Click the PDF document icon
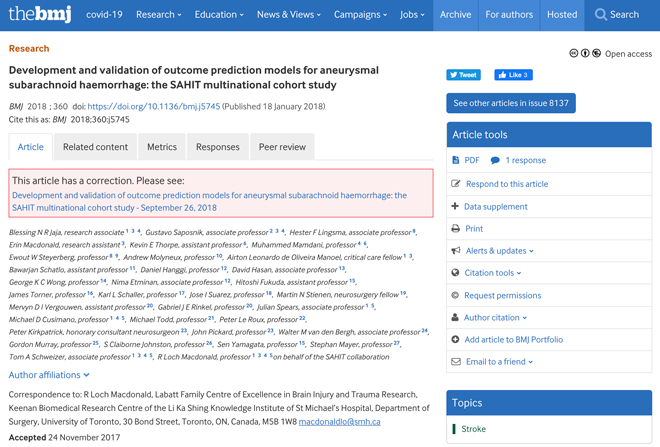The image size is (660, 447). (455, 160)
